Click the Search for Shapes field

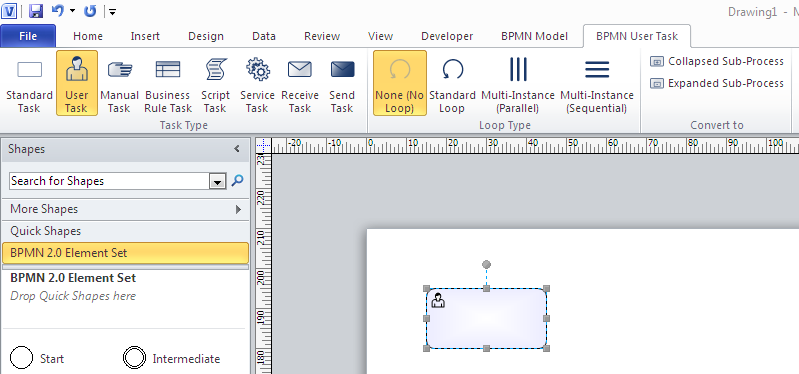[x=109, y=181]
